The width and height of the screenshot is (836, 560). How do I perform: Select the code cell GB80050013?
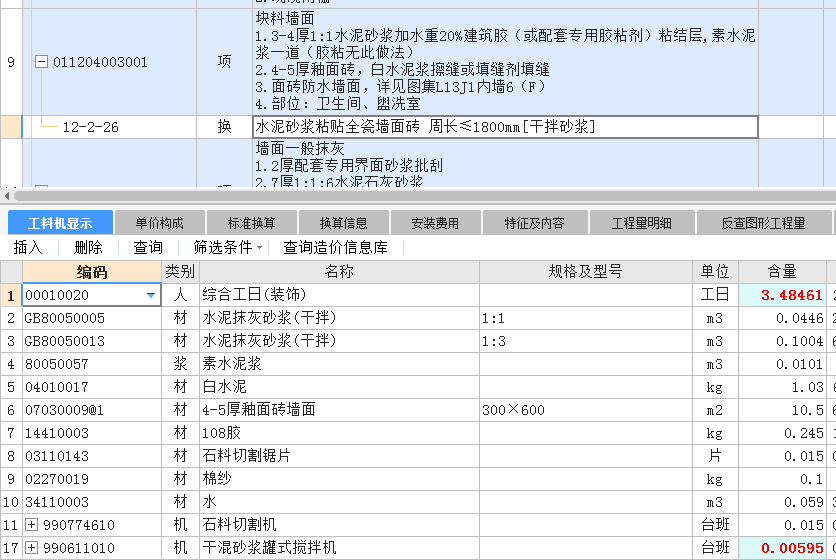point(92,341)
